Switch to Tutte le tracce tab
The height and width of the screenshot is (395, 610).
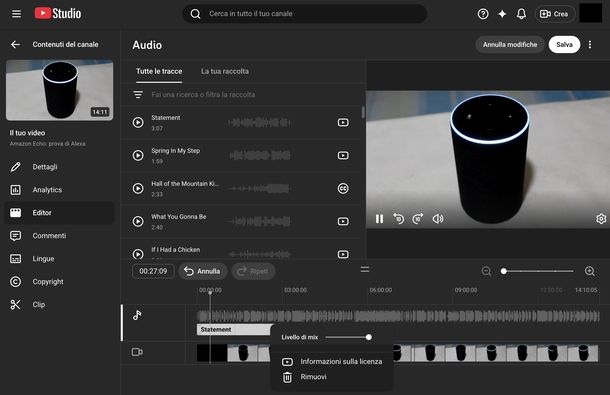click(x=159, y=72)
